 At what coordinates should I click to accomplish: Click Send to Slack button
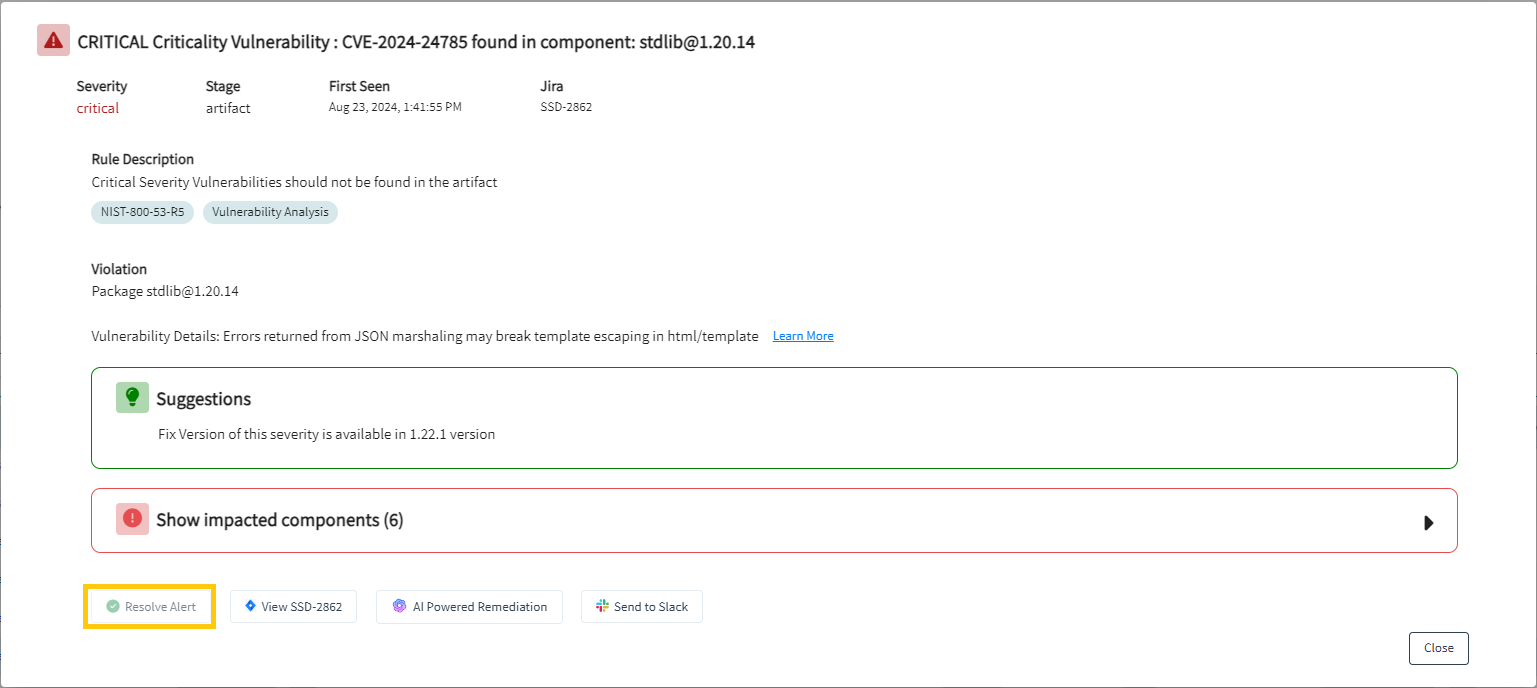[x=642, y=606]
